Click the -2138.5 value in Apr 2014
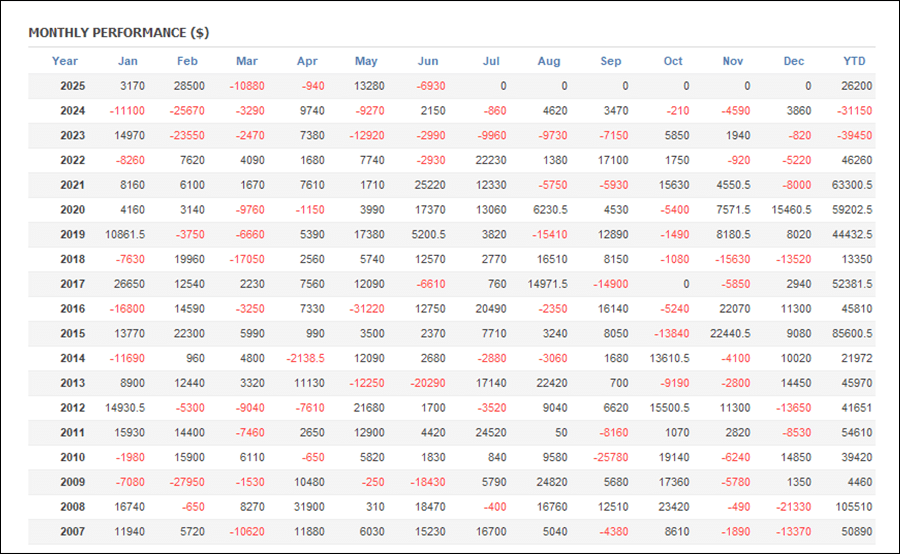Screen dimensions: 900x554 pos(305,358)
